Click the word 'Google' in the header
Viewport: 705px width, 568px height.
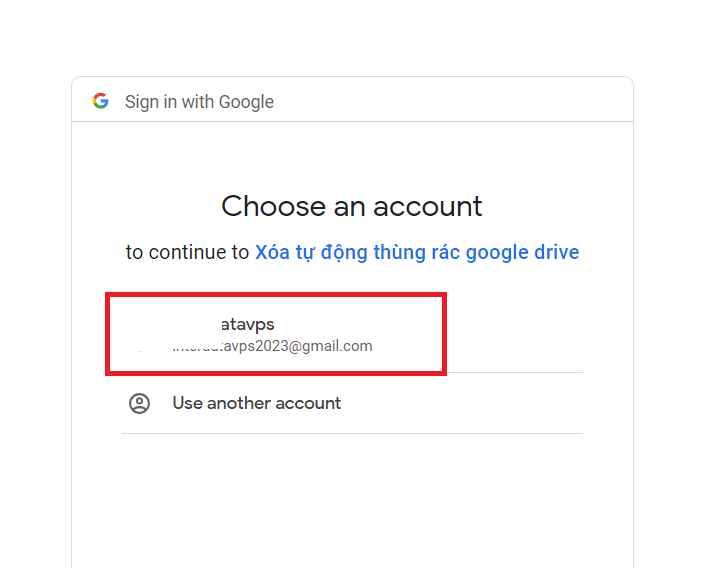coord(246,103)
